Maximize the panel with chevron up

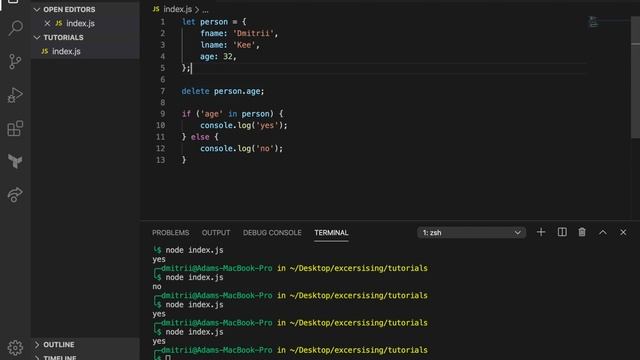[x=603, y=232]
